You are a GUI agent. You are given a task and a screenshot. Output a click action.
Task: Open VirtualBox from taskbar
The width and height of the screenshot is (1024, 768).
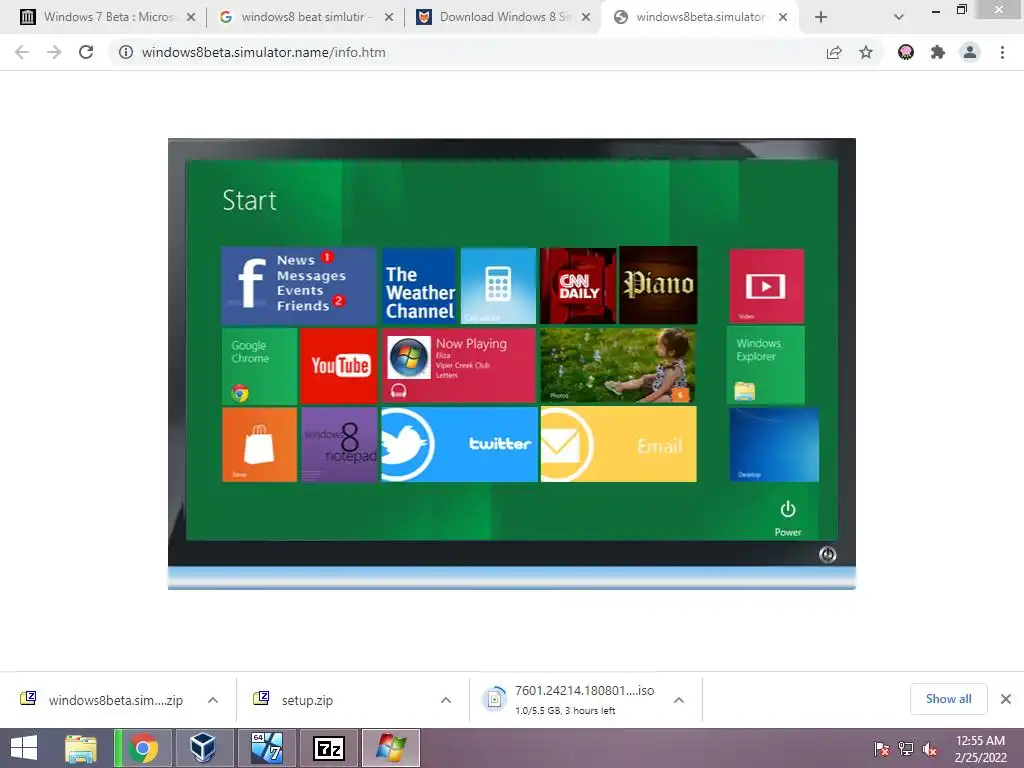(202, 748)
